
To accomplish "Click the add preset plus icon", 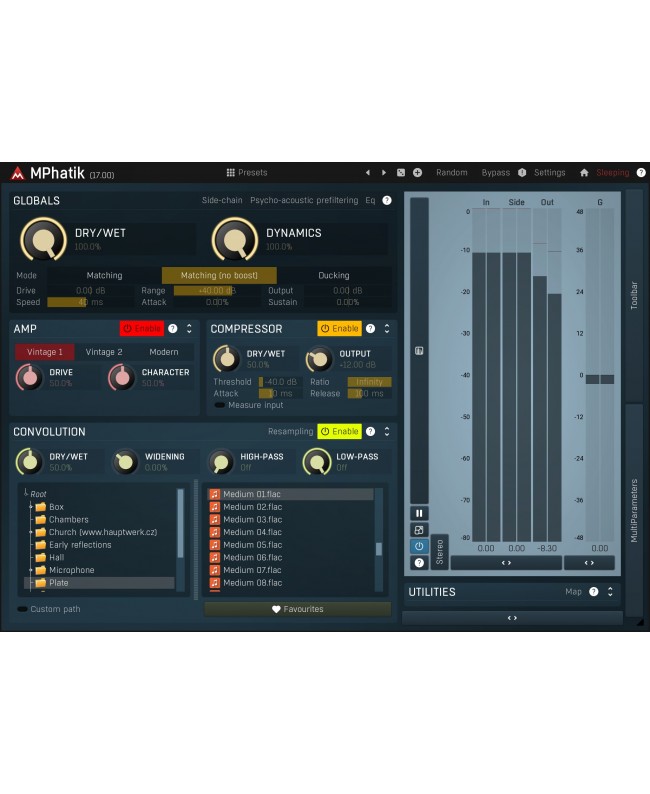I will (x=418, y=173).
